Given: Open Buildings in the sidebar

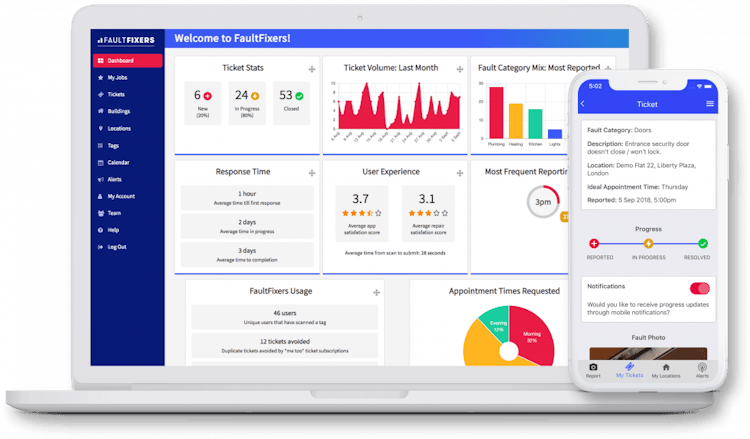Looking at the screenshot, I should (x=118, y=111).
